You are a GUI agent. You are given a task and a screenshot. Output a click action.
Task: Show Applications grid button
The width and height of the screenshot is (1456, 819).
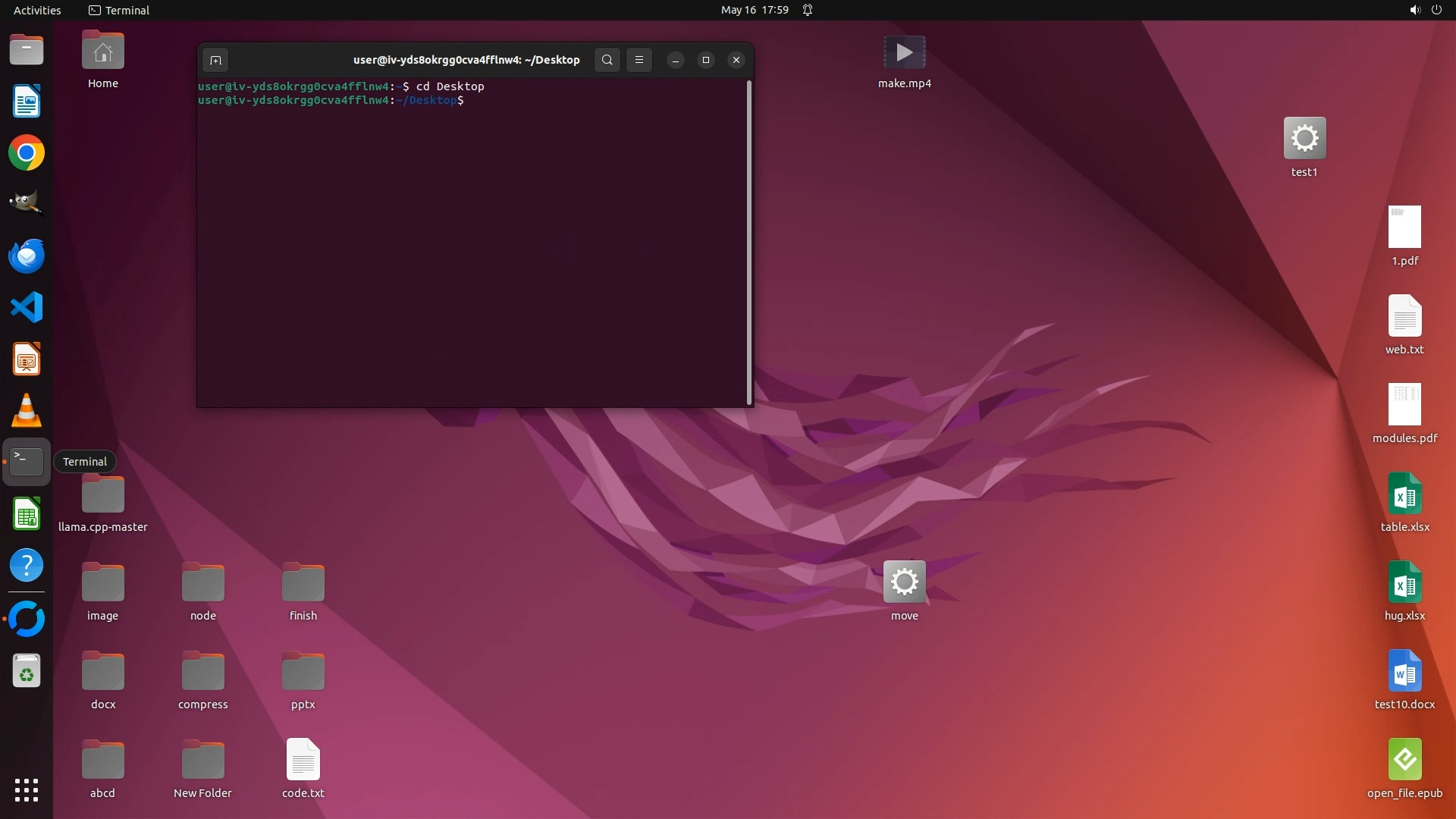point(27,789)
